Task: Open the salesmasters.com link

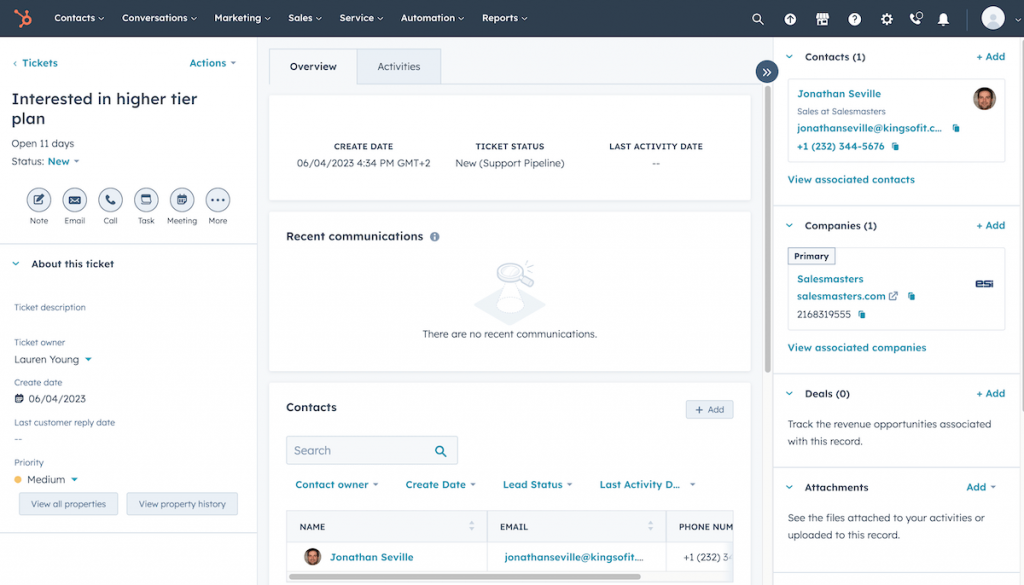Action: click(x=840, y=296)
